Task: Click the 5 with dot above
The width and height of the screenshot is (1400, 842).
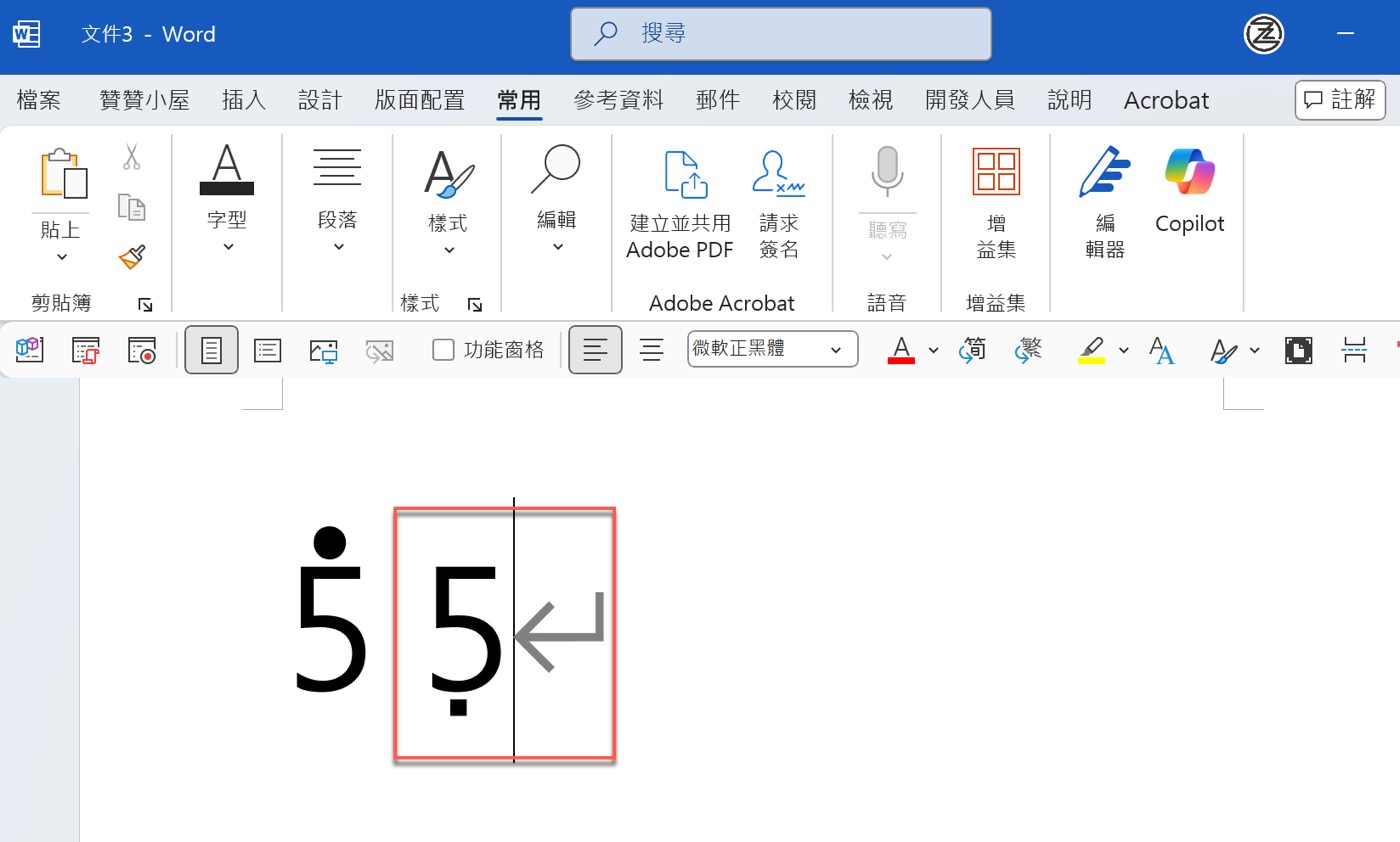Action: [331, 610]
